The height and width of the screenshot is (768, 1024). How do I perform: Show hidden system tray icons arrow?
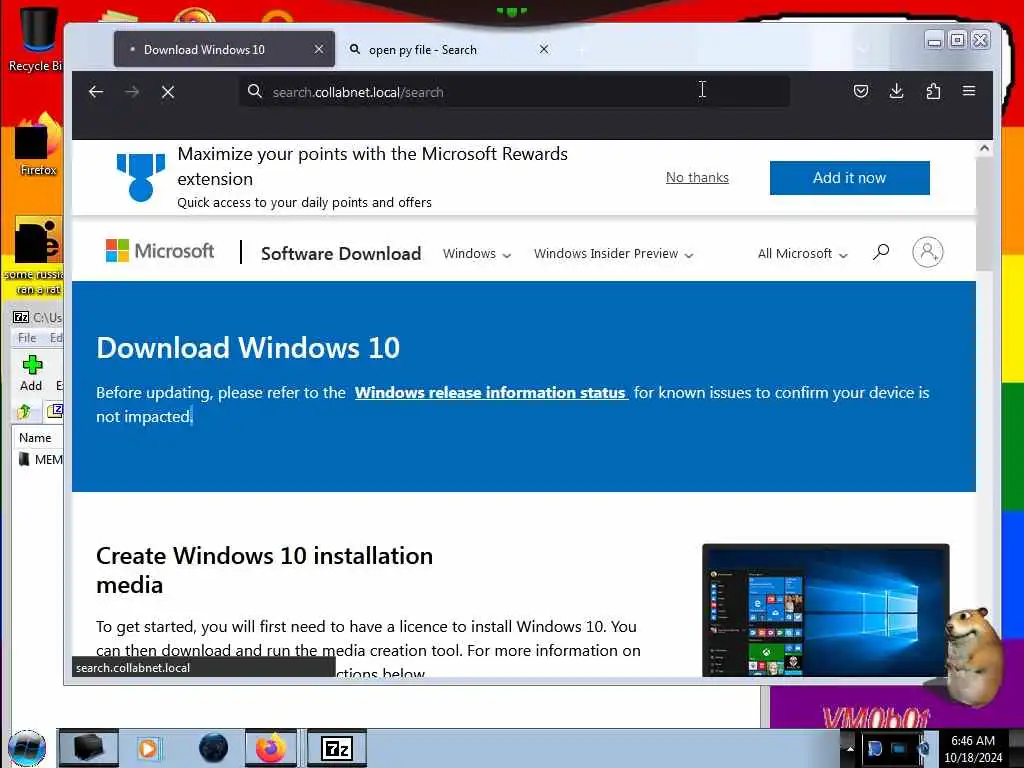(x=850, y=748)
